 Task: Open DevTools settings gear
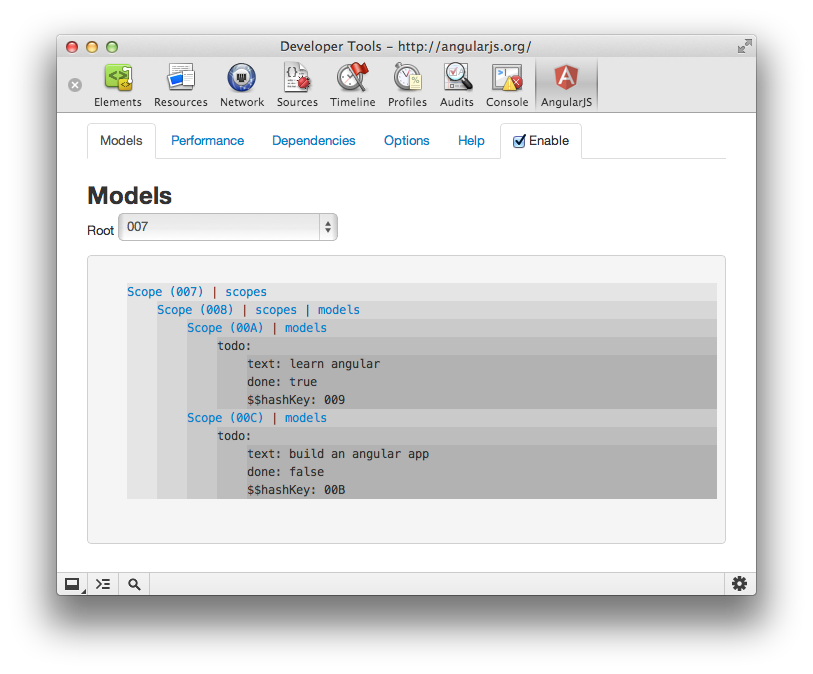click(x=739, y=584)
